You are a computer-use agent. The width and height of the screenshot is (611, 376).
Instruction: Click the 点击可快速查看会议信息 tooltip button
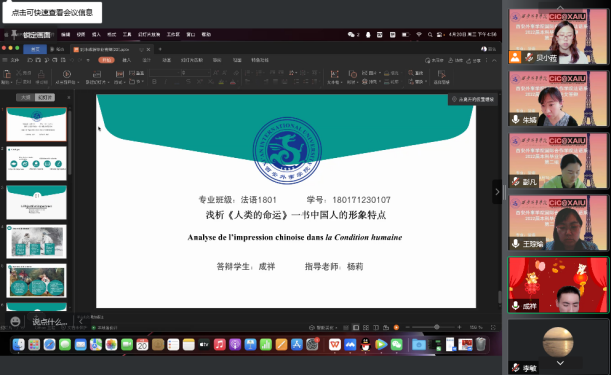[52, 12]
